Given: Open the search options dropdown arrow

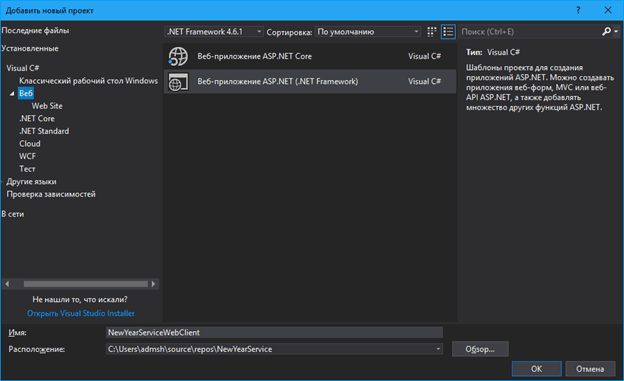Looking at the screenshot, I should [x=616, y=31].
